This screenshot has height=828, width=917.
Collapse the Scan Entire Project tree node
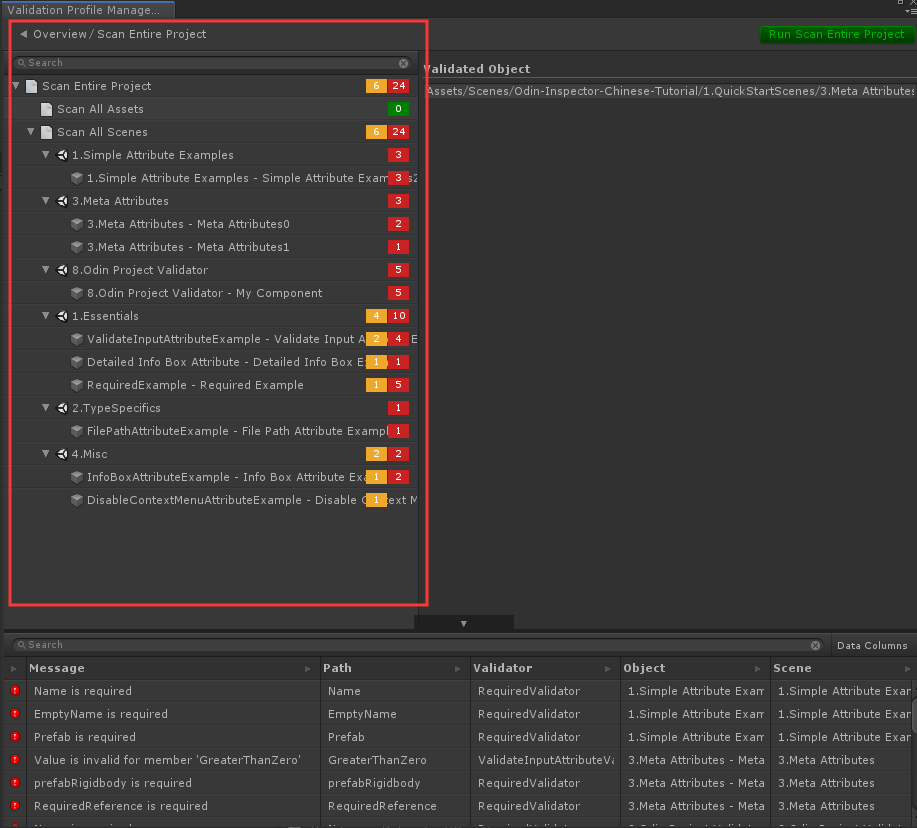click(x=16, y=86)
